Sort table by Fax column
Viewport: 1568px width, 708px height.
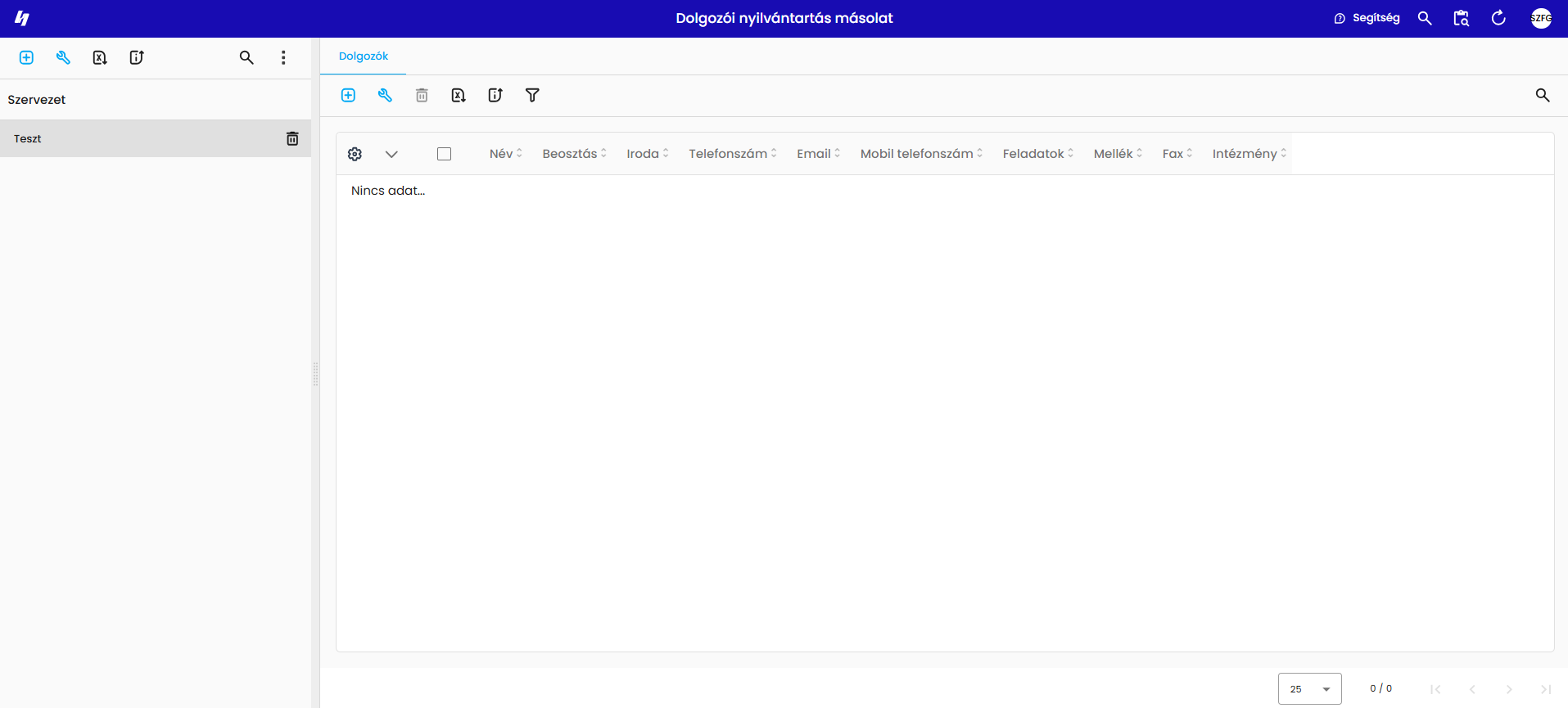(x=1177, y=154)
